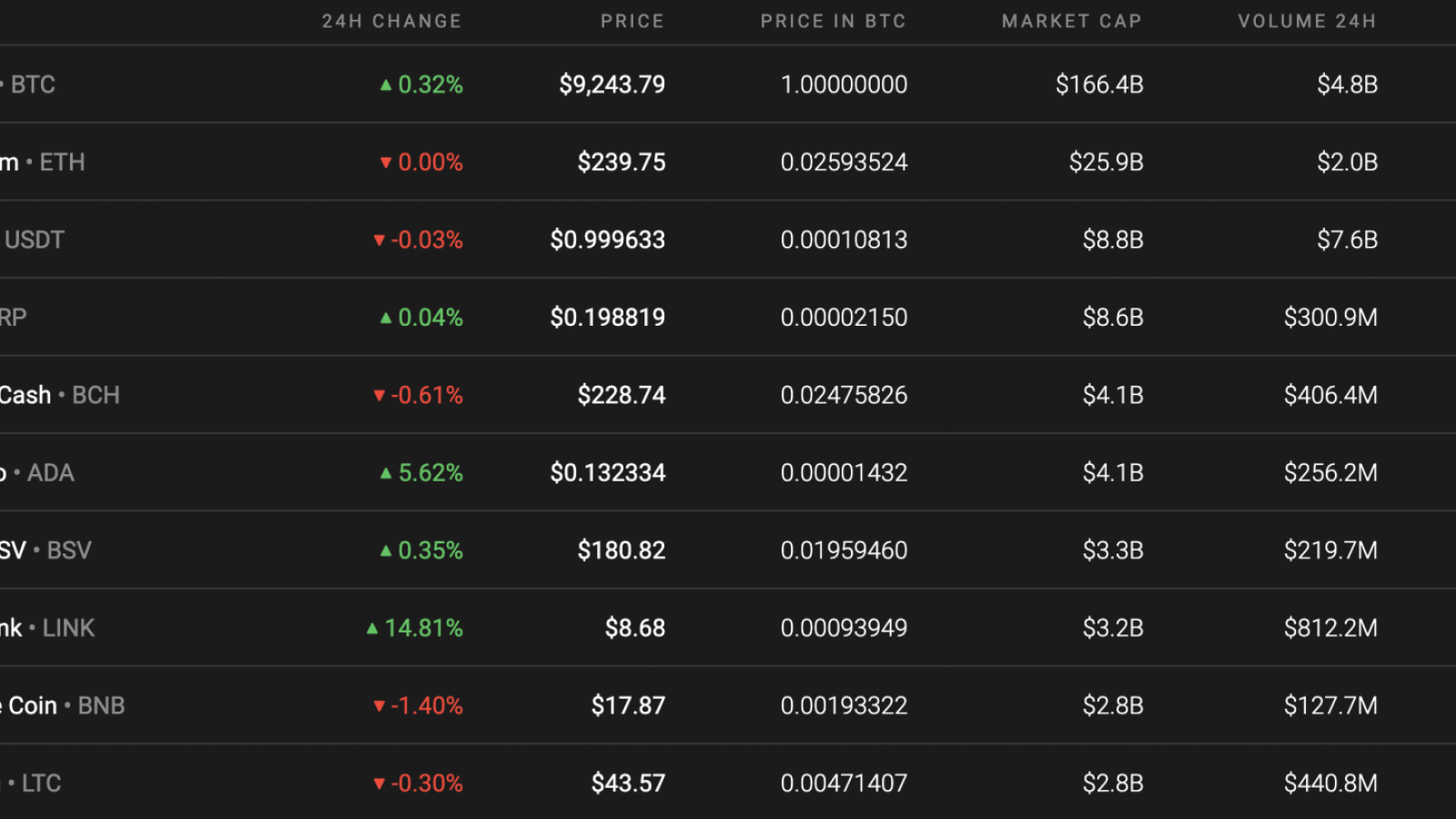Screen dimensions: 1456x819
Task: Click the red down arrow beside -1.40%
Action: [x=379, y=706]
